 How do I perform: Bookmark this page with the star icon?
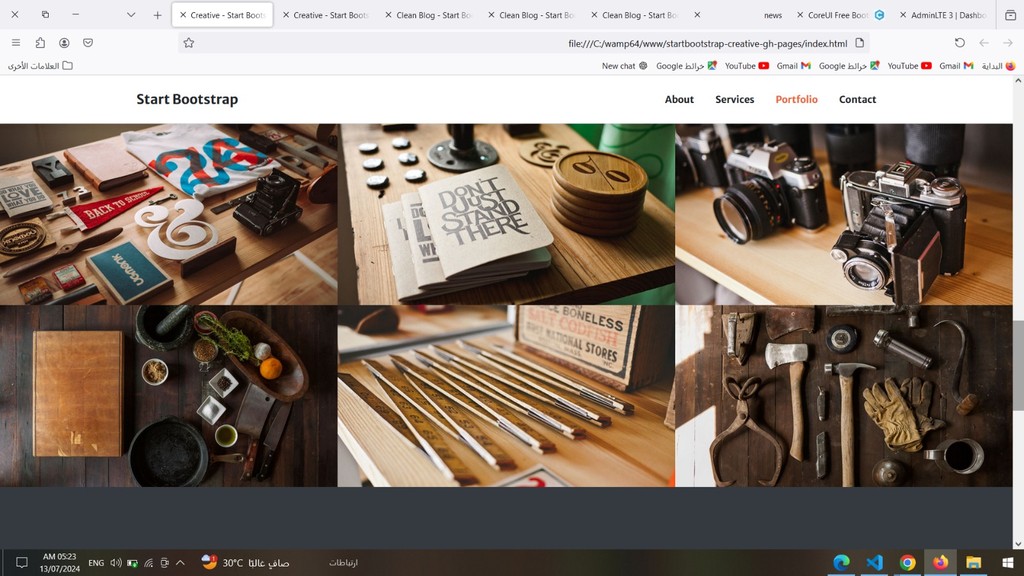click(x=189, y=42)
